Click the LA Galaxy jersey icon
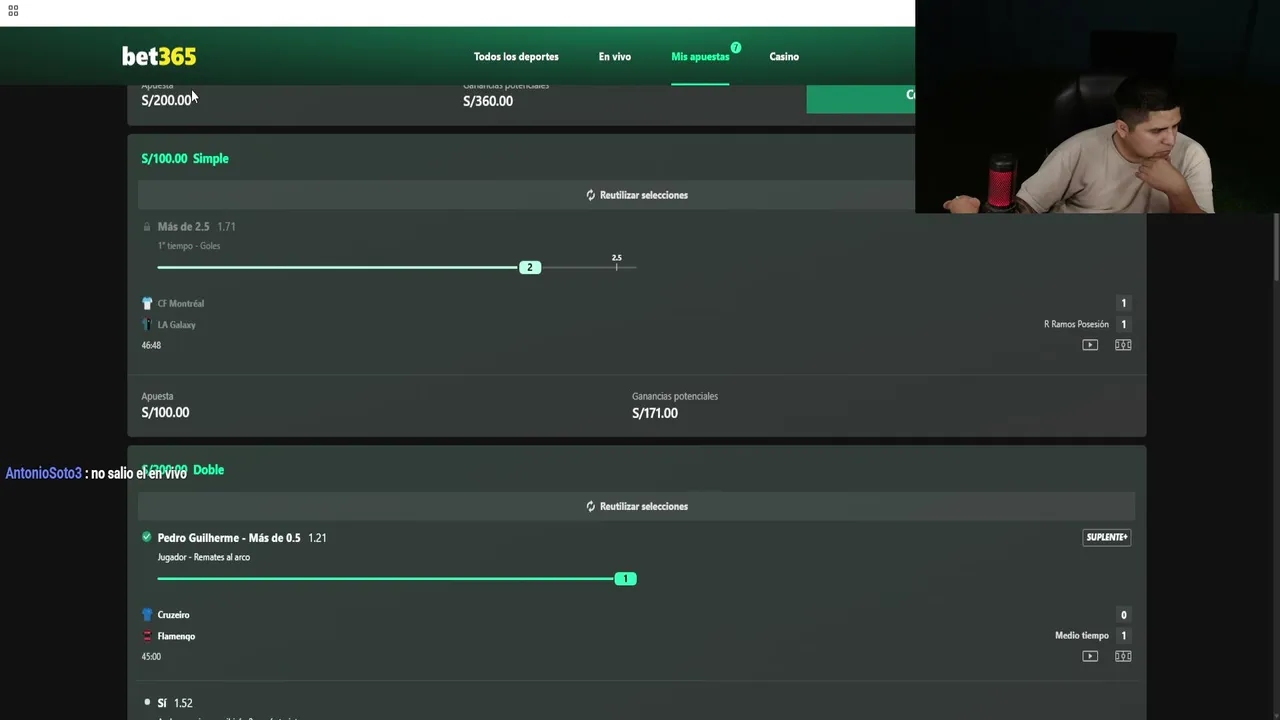Screen dimensions: 1280x720 point(147,325)
